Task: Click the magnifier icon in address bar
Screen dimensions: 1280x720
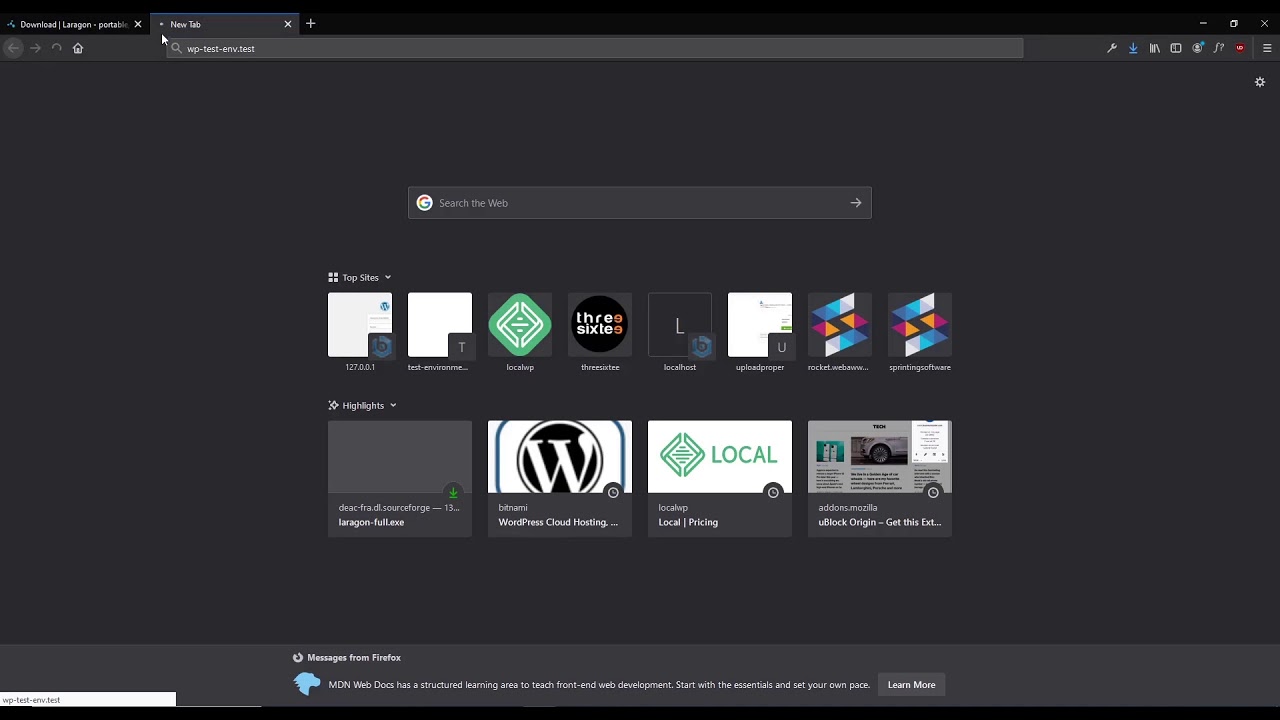Action: click(x=177, y=48)
